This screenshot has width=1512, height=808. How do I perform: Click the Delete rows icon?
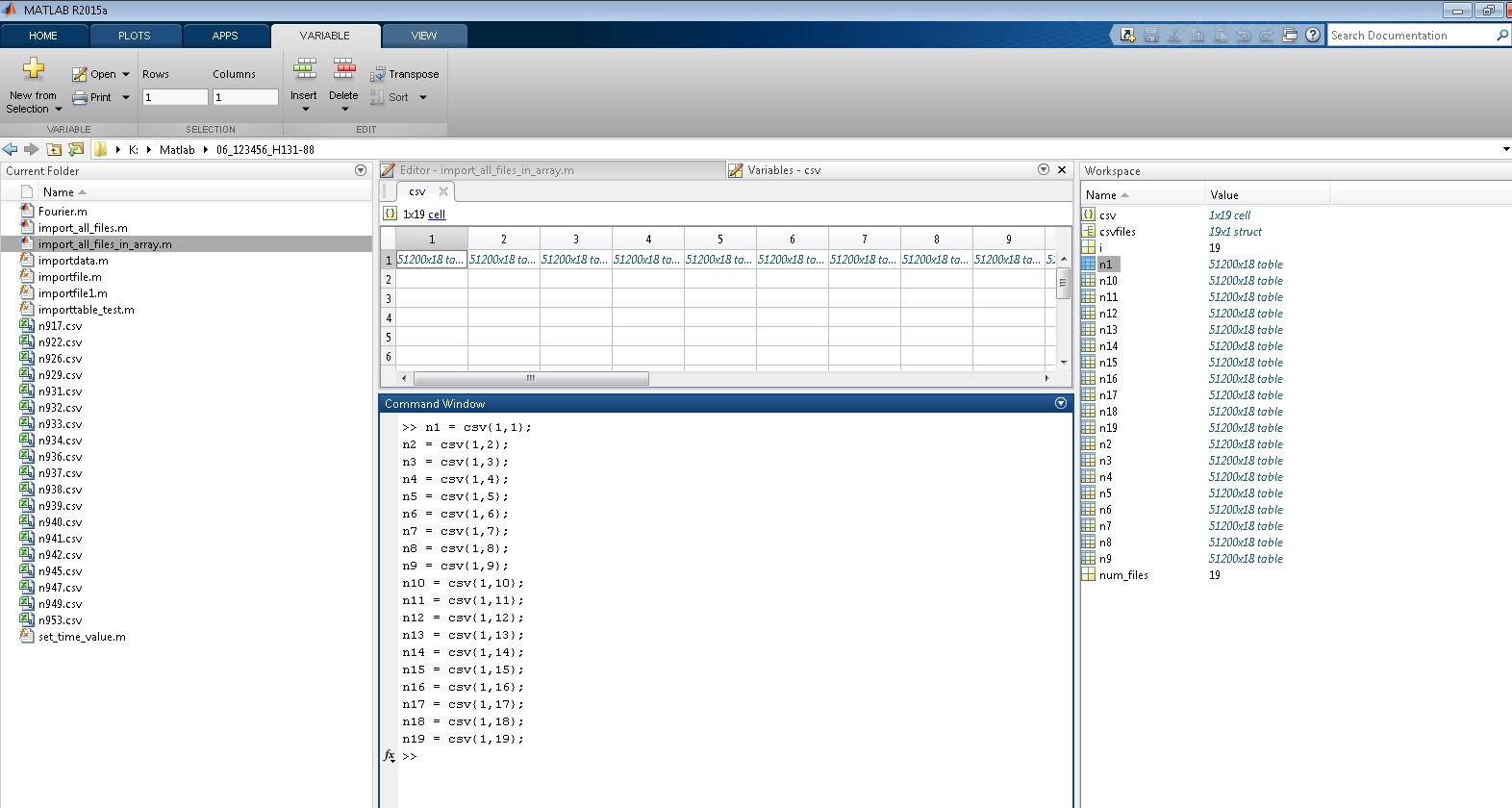[343, 69]
